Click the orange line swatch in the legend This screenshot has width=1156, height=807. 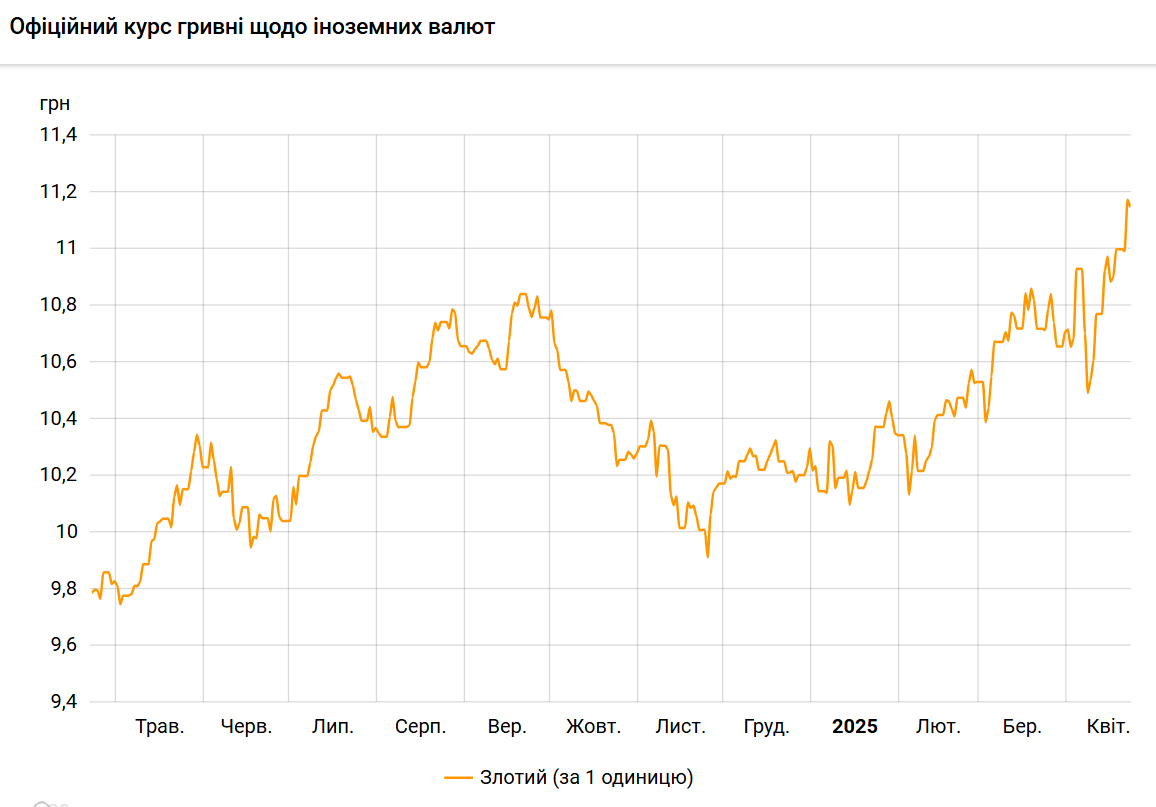click(x=458, y=777)
